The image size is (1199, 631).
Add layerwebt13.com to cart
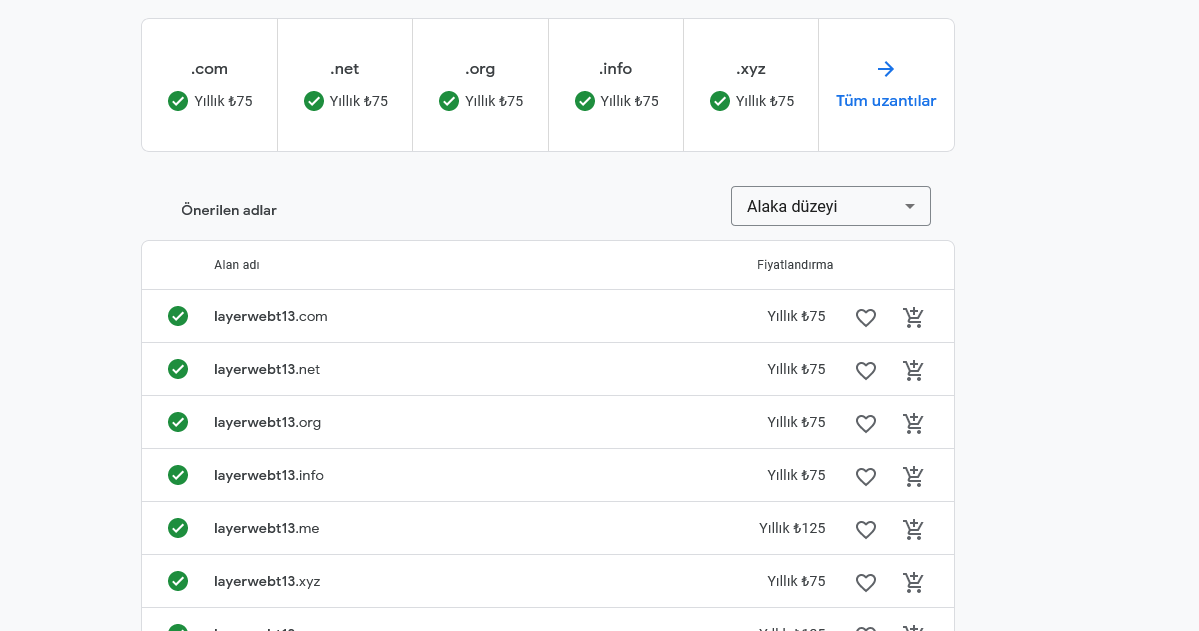coord(913,317)
